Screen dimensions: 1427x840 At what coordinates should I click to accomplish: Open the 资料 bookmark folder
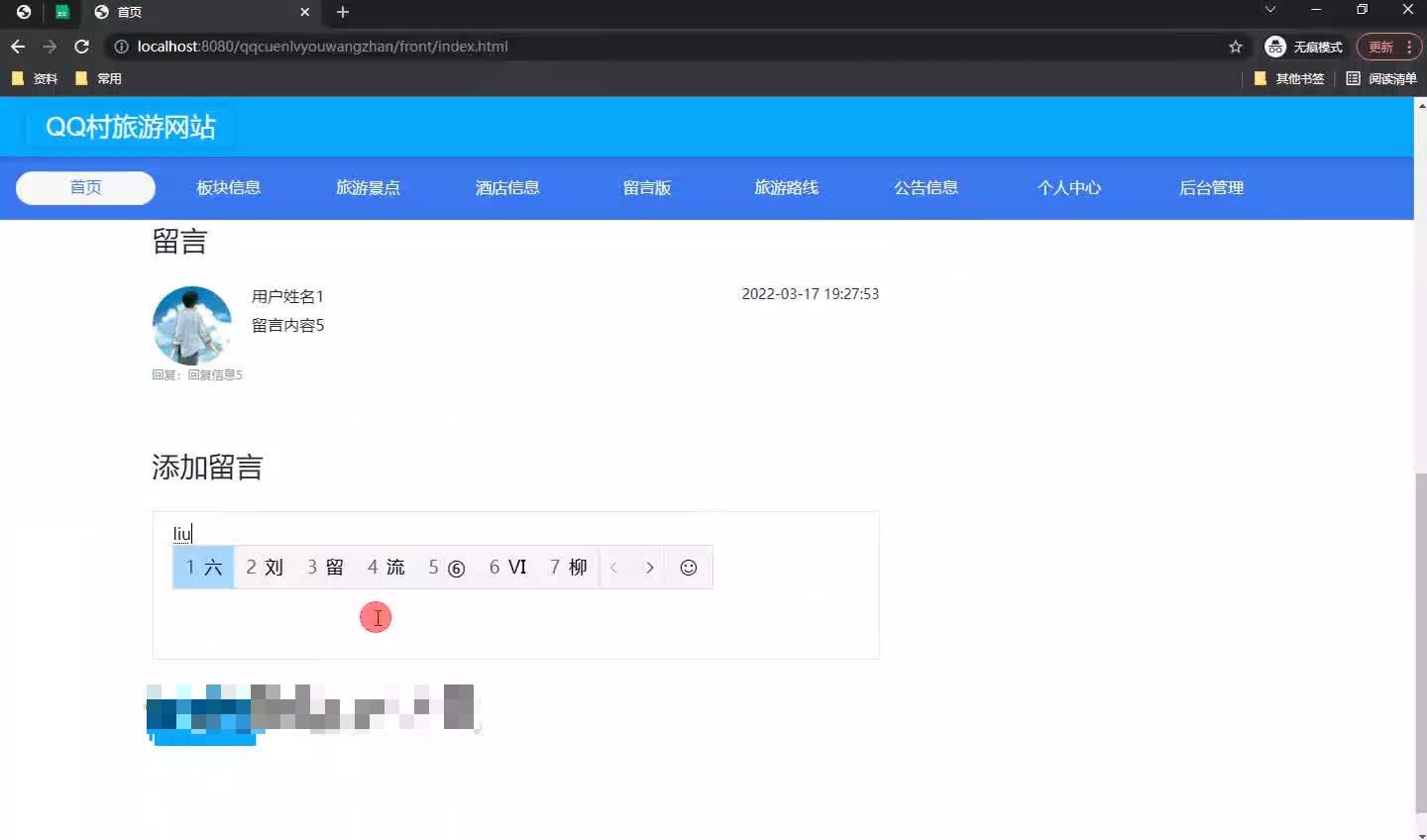click(35, 78)
